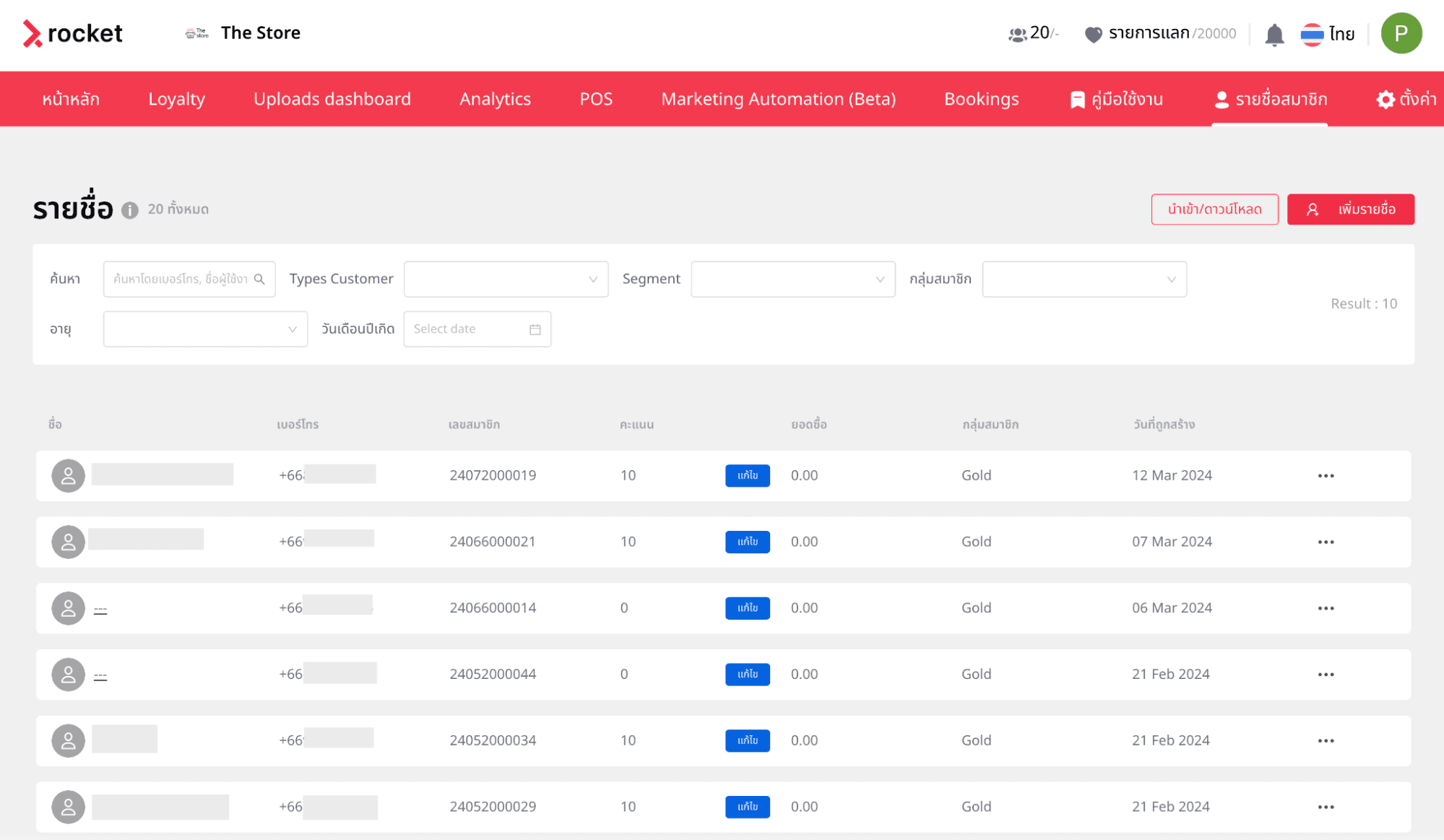Click the heart icon next to รายการแลก
The height and width of the screenshot is (840, 1444).
click(x=1094, y=34)
